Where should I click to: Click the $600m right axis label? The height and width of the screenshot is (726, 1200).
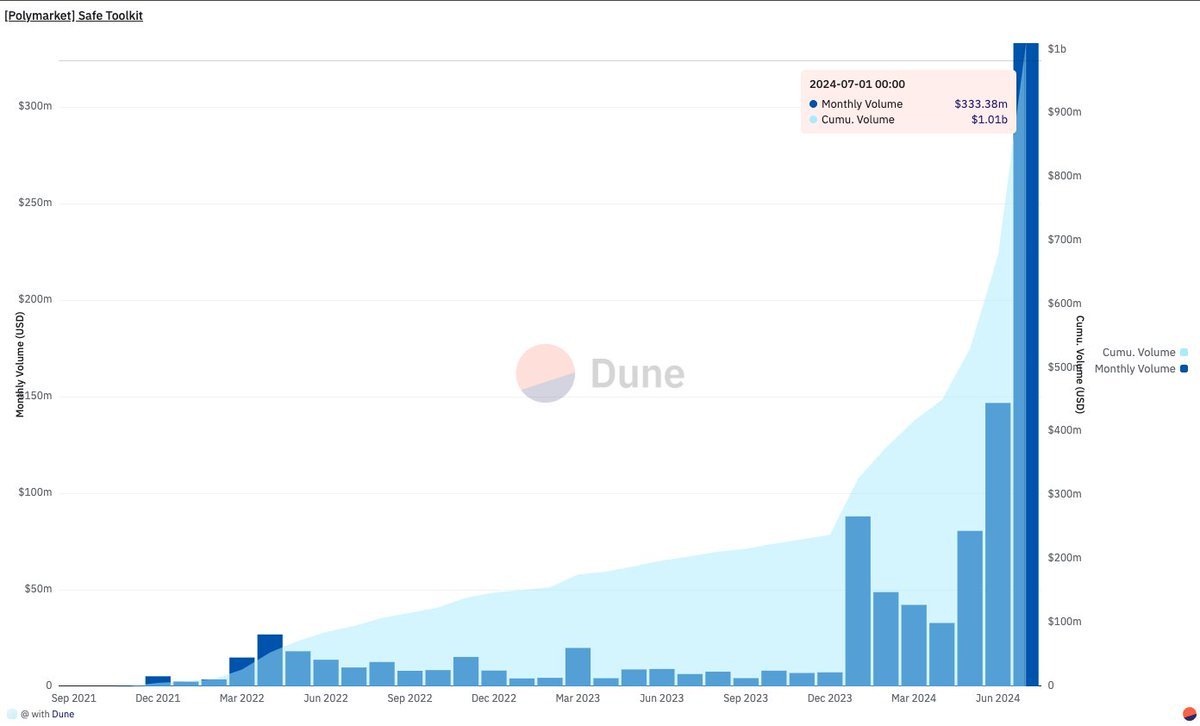(1064, 304)
